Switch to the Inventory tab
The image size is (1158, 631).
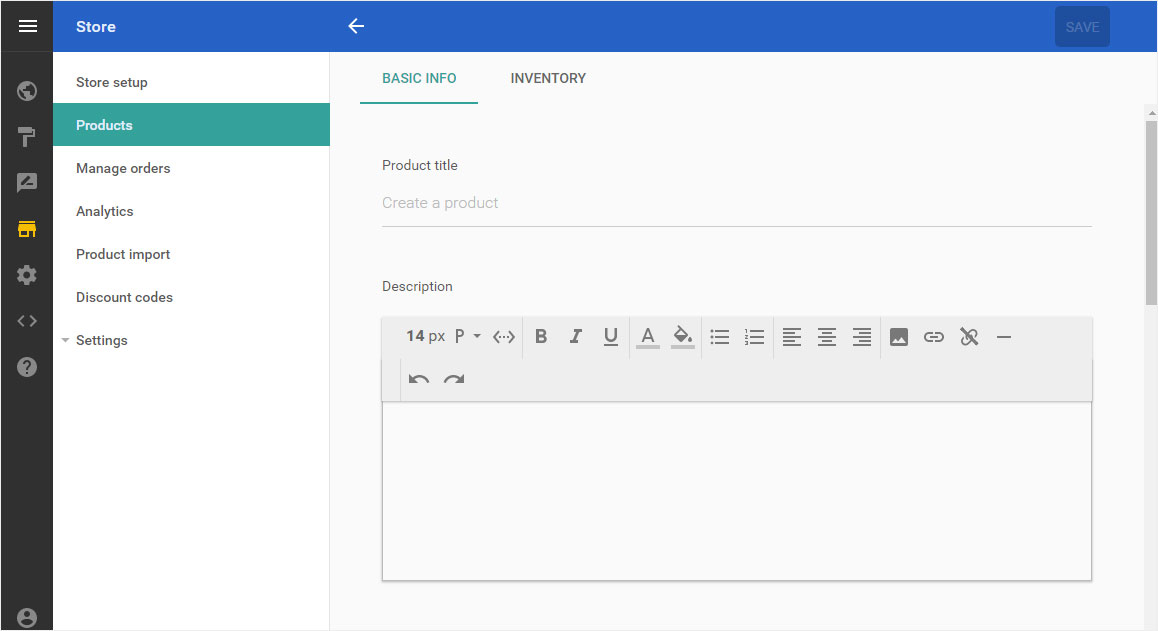(x=548, y=78)
